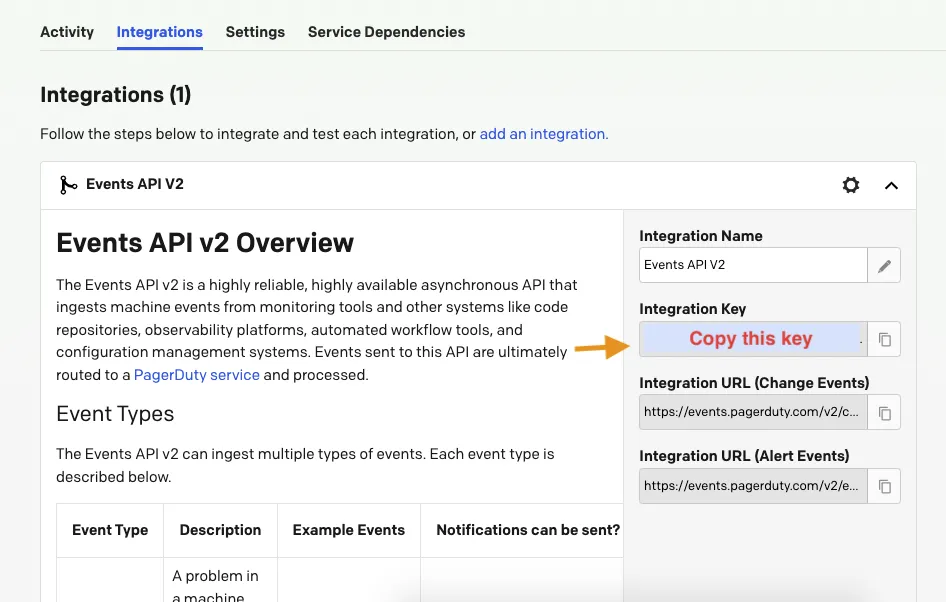Image resolution: width=946 pixels, height=602 pixels.
Task: Follow the add an integration link
Action: click(x=544, y=134)
